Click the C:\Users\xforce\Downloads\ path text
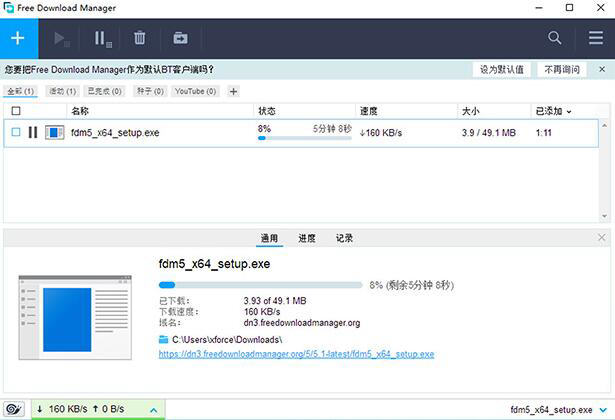Viewport: 615px width, 420px height. click(227, 340)
